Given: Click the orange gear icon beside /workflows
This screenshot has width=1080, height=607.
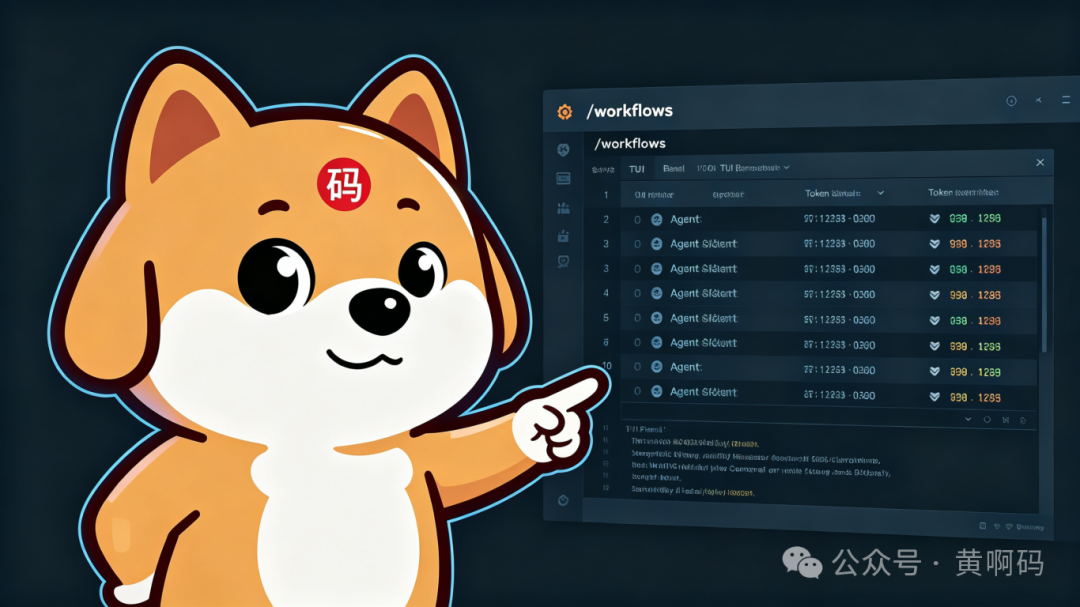Looking at the screenshot, I should (x=565, y=112).
